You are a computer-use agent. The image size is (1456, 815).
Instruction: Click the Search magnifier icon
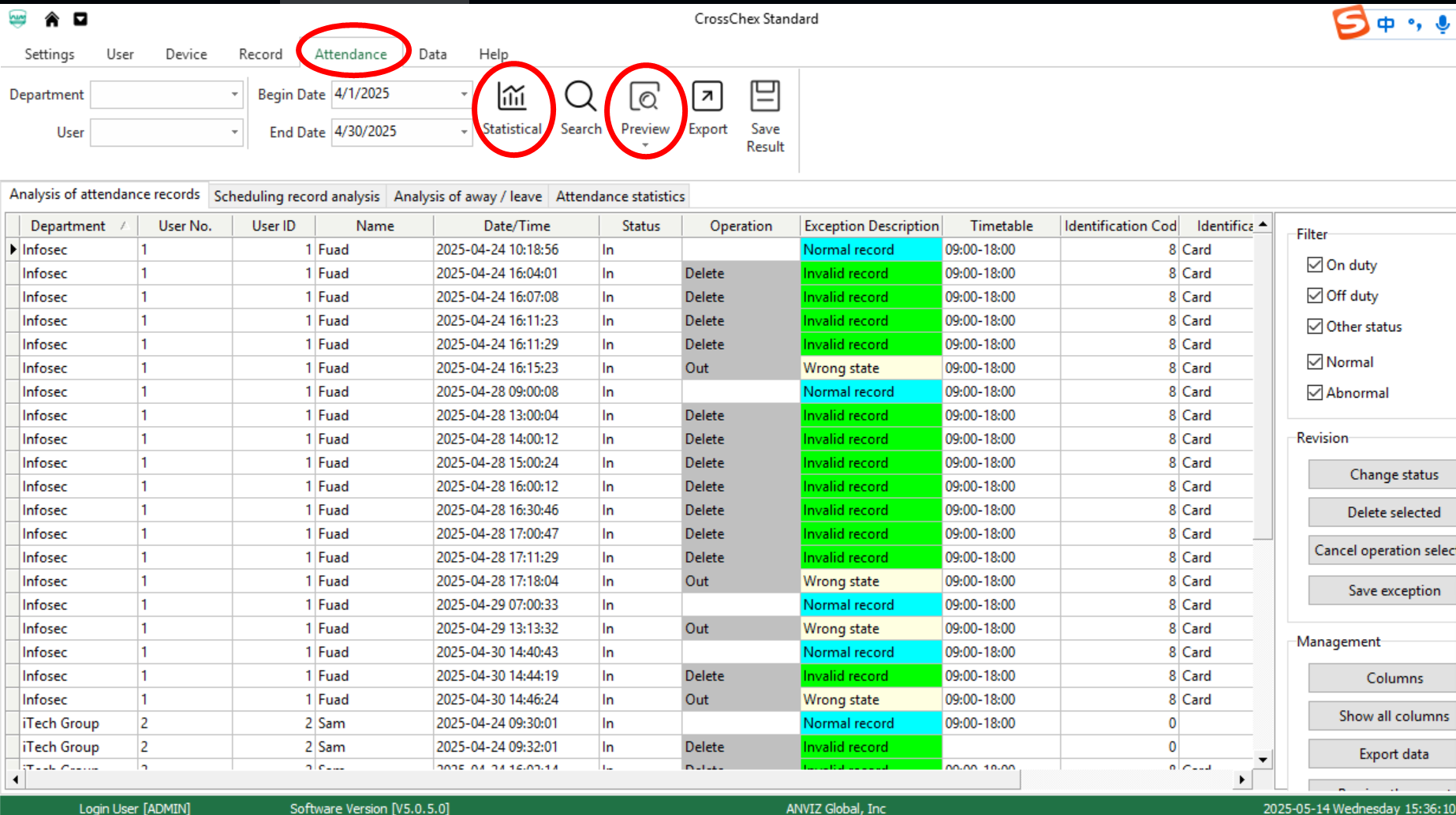(x=581, y=97)
